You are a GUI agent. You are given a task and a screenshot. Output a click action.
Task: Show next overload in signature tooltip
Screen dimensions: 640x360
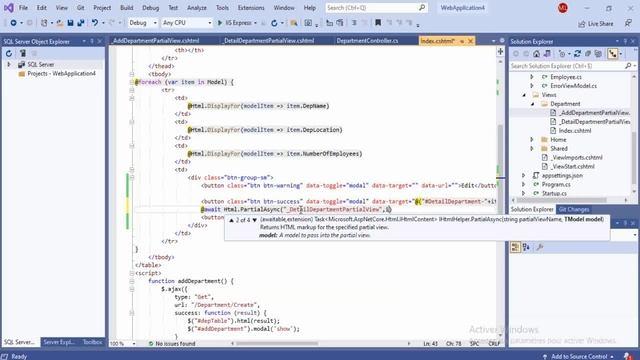tap(255, 220)
